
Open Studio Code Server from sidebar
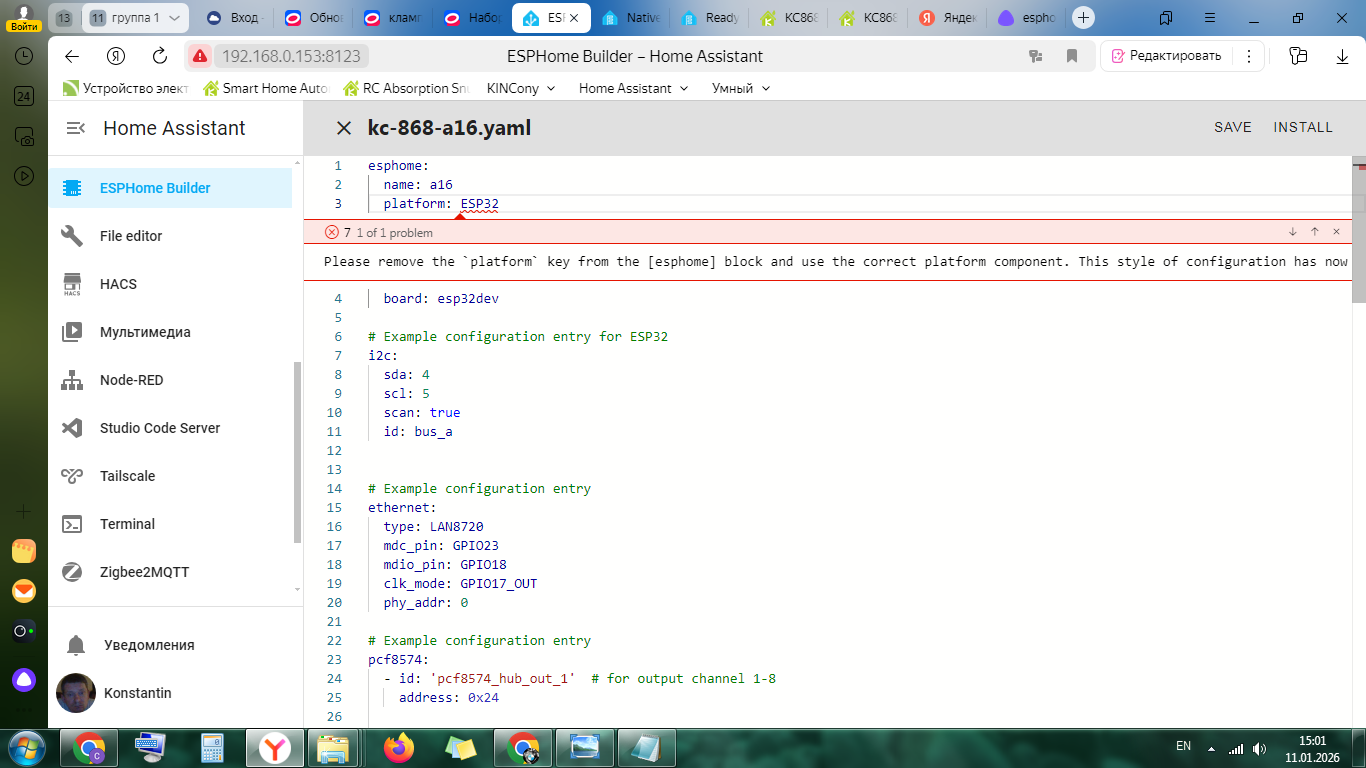point(159,428)
